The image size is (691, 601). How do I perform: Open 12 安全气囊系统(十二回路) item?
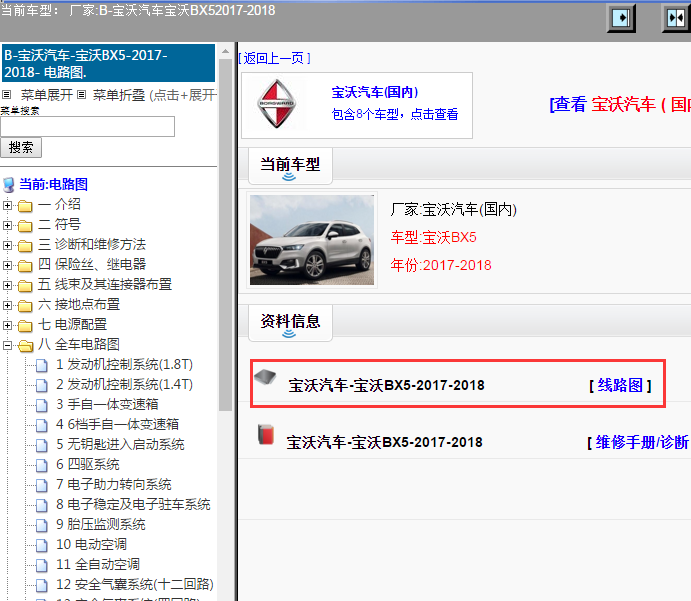click(x=135, y=585)
